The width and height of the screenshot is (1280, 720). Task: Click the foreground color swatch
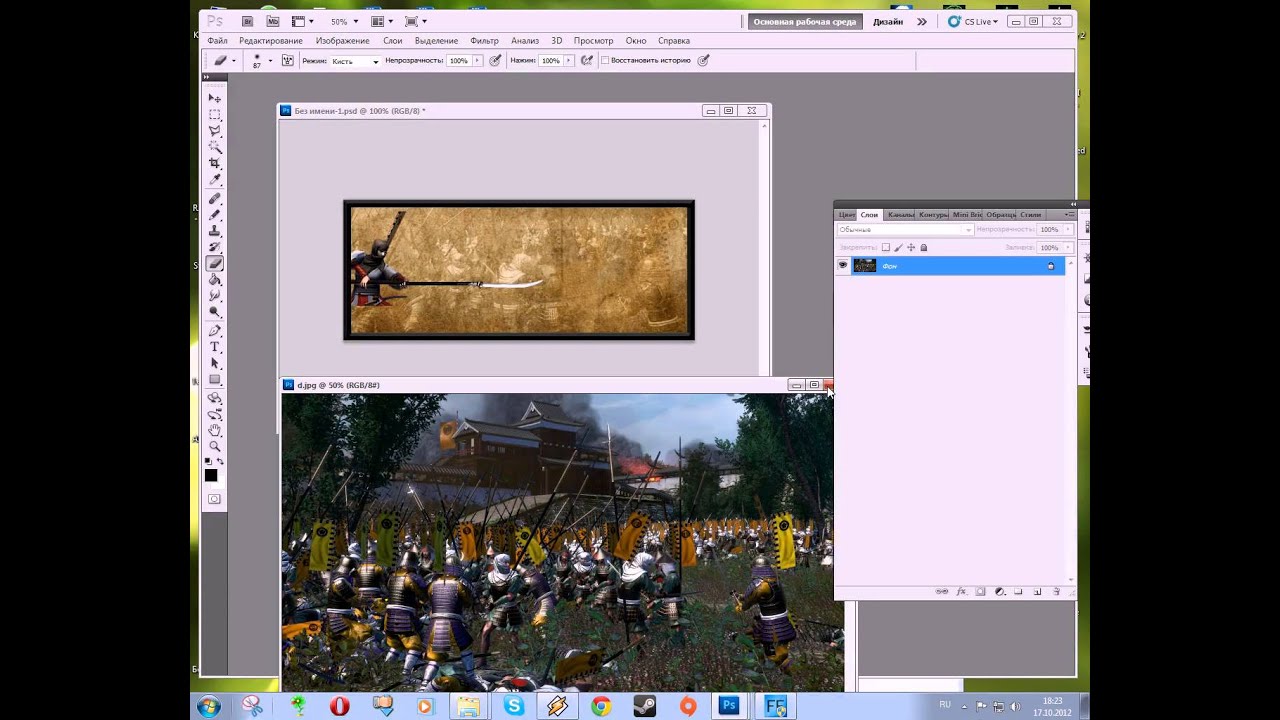point(211,476)
